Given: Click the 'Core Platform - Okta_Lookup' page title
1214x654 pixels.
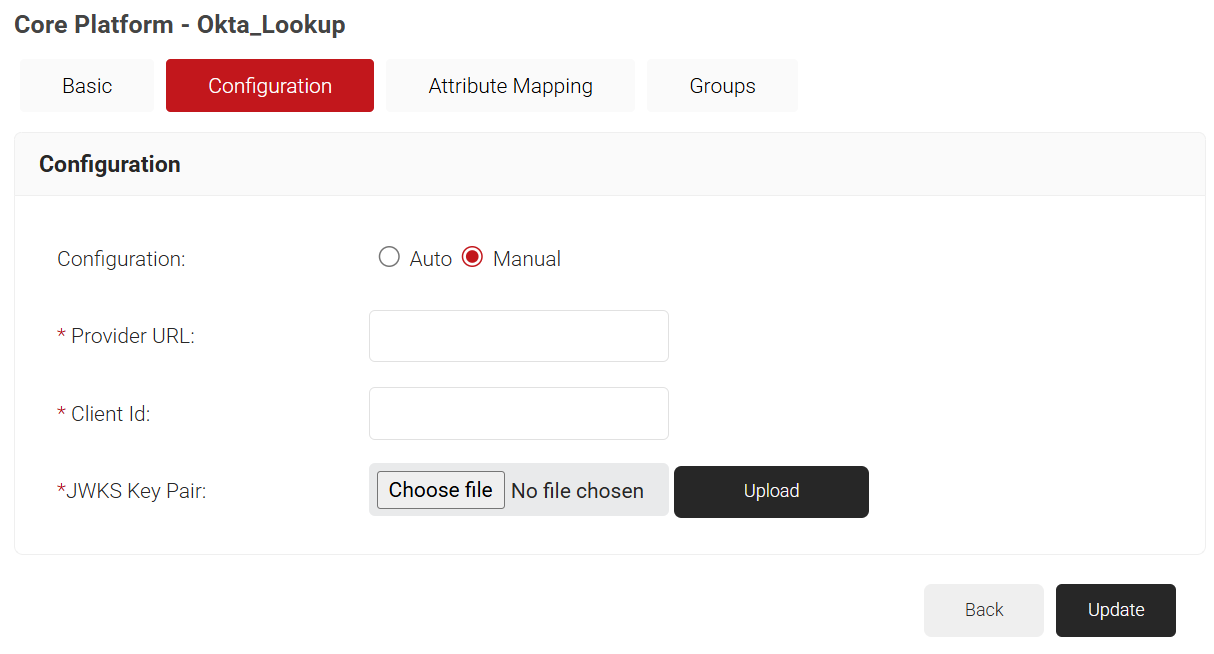Looking at the screenshot, I should point(180,25).
